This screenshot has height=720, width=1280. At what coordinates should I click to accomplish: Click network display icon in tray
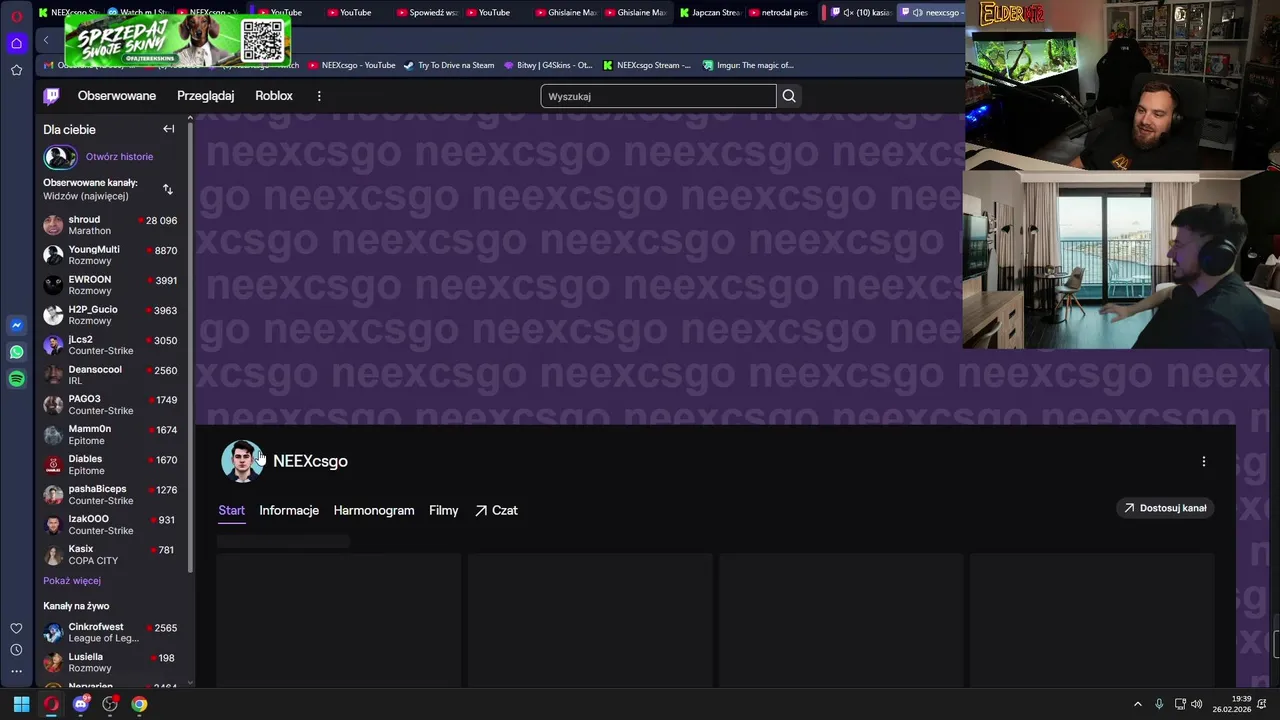(x=1180, y=704)
